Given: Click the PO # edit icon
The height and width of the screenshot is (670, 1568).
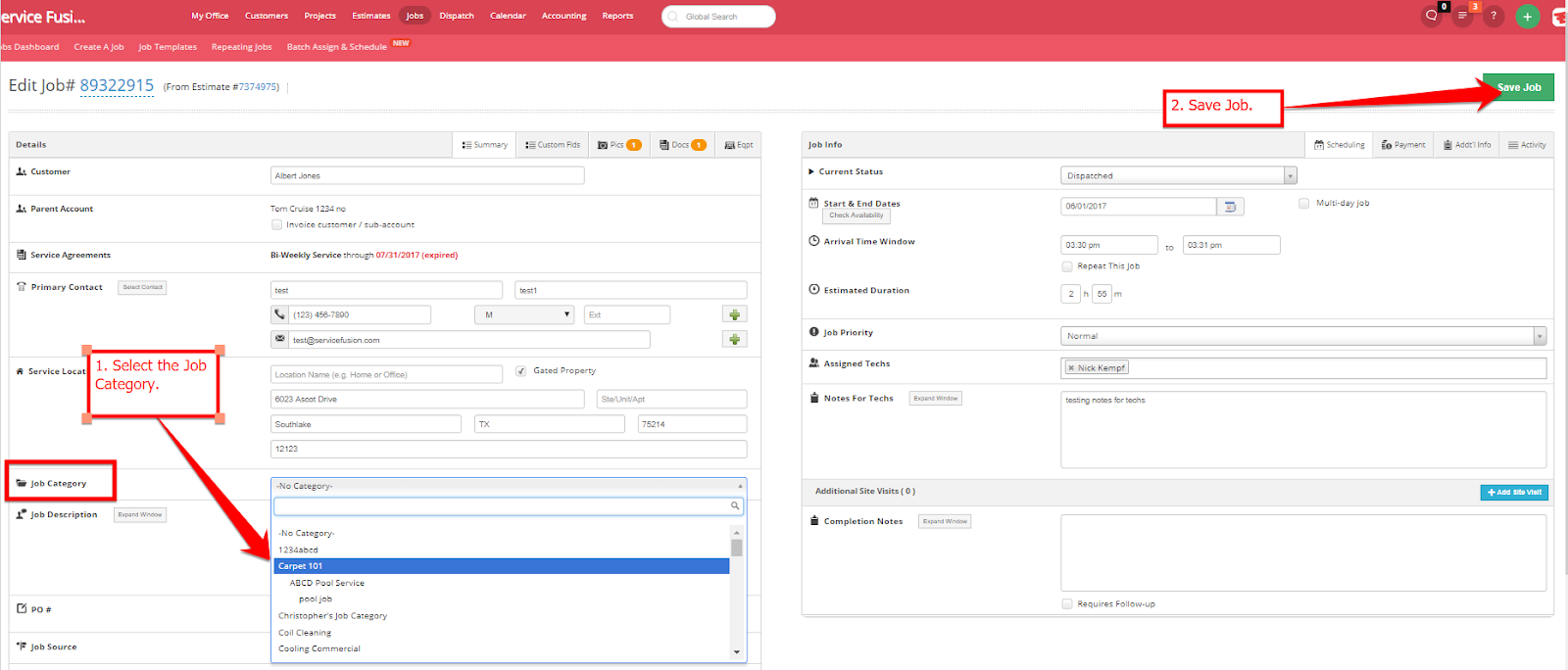Looking at the screenshot, I should coord(22,609).
